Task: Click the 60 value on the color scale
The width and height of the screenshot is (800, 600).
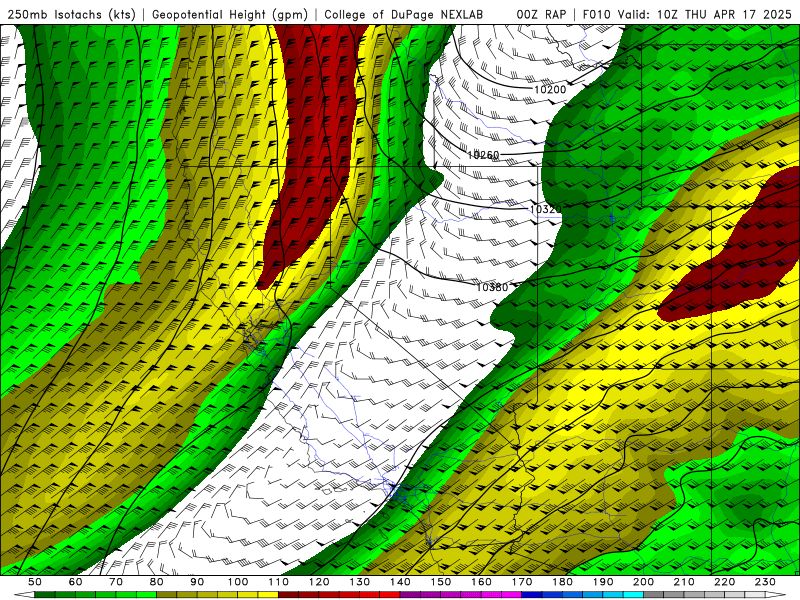Action: click(76, 582)
